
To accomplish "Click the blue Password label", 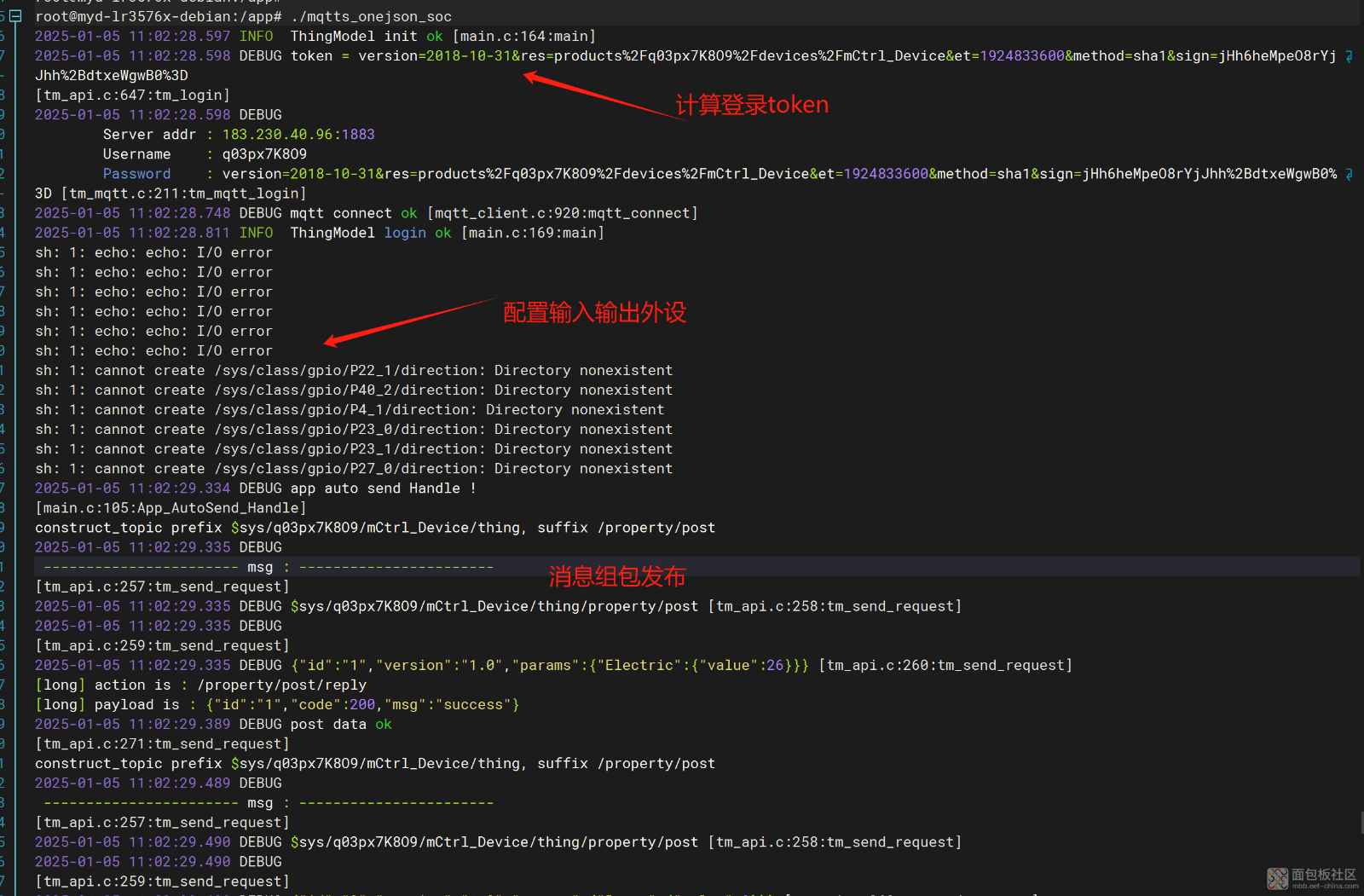I will (136, 174).
